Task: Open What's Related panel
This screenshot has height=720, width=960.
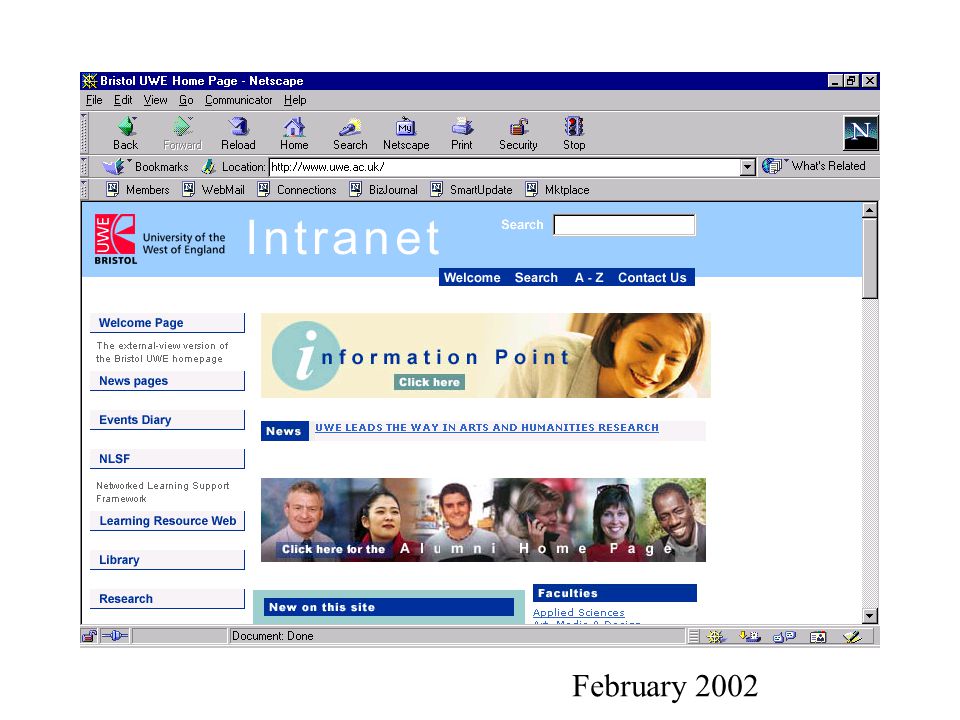Action: [x=814, y=166]
